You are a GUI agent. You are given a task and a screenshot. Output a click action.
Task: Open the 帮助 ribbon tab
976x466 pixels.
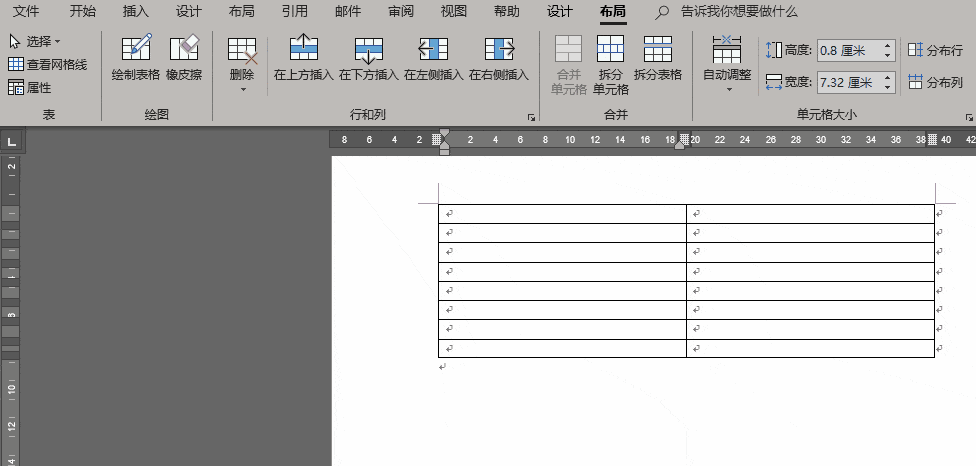pyautogui.click(x=507, y=11)
